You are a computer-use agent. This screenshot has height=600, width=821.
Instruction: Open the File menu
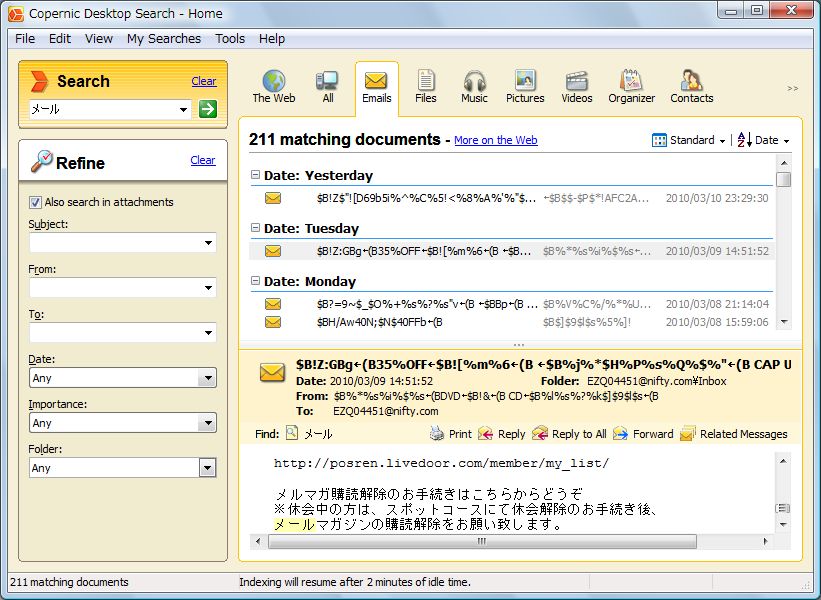(x=25, y=39)
